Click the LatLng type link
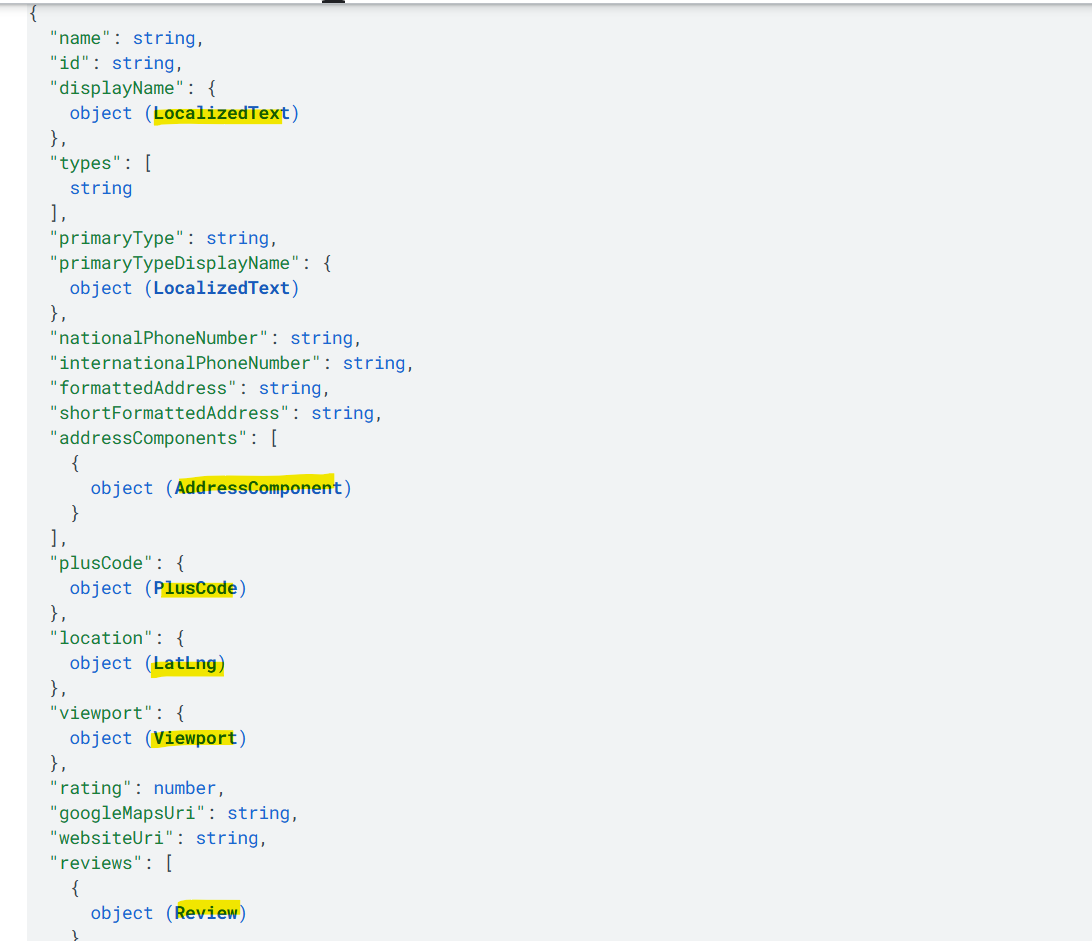This screenshot has height=941, width=1092. (185, 664)
